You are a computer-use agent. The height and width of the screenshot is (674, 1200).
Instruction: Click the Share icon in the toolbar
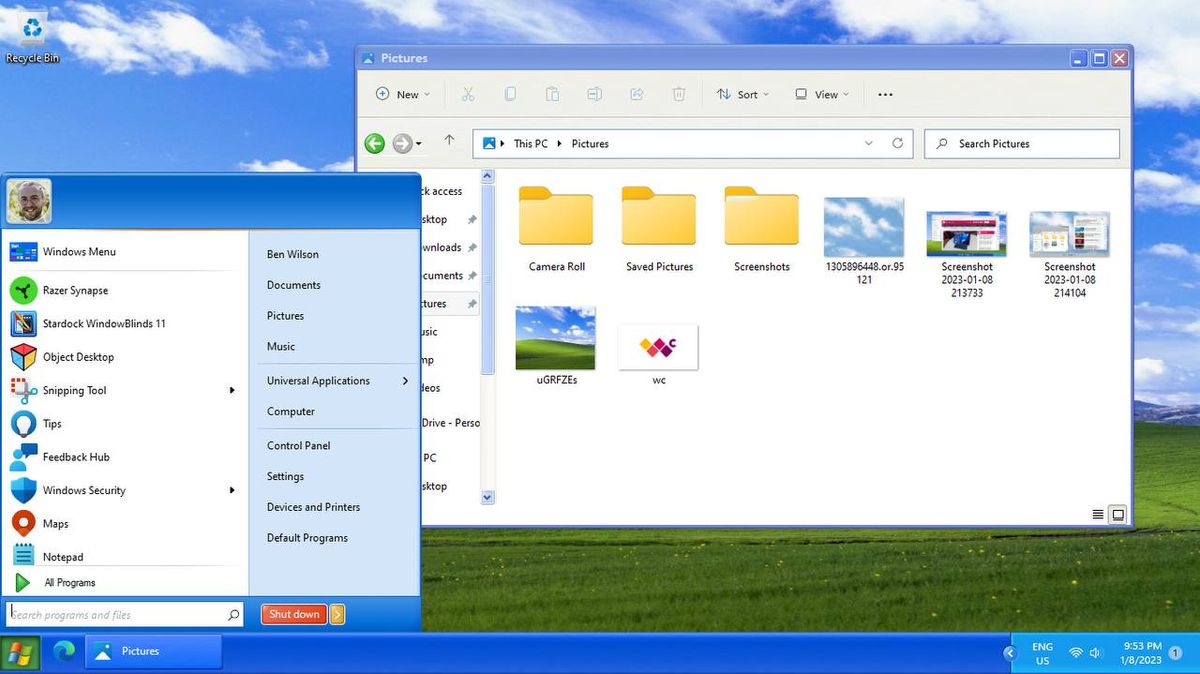636,93
